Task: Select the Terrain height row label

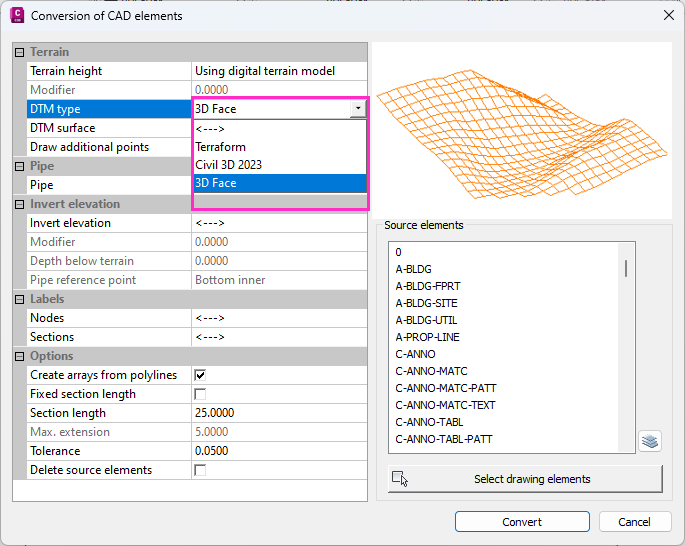Action: (109, 71)
